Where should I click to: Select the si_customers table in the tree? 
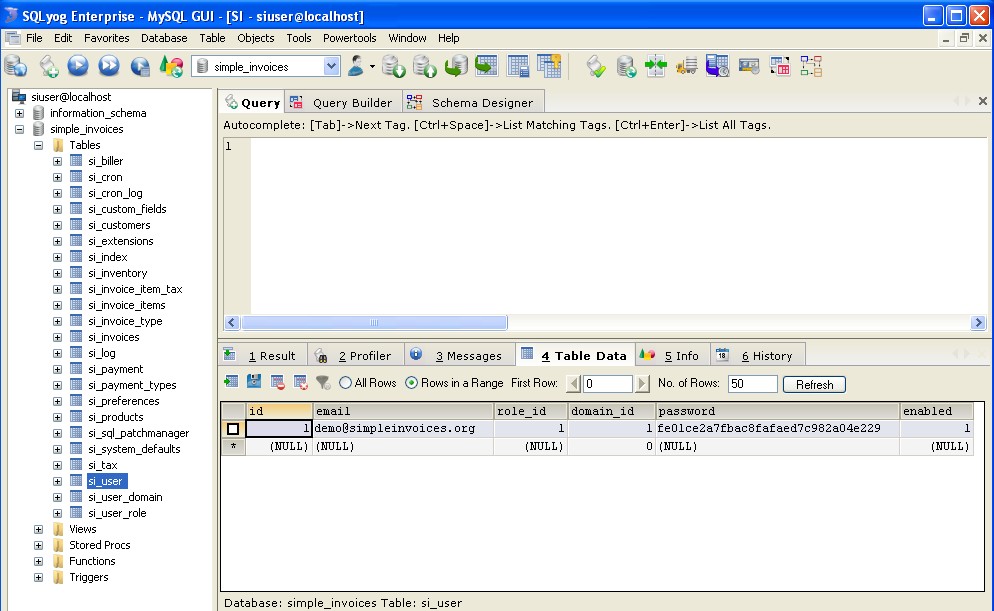(x=119, y=225)
